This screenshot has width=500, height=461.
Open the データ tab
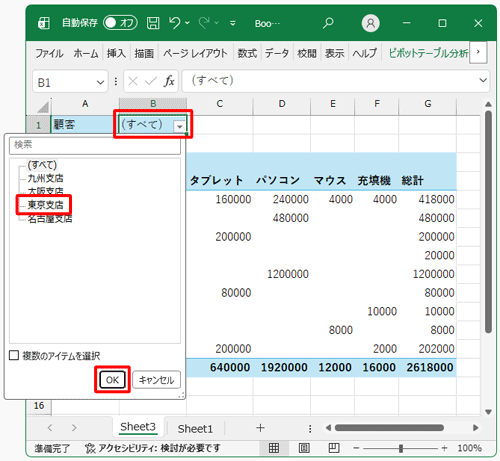pyautogui.click(x=277, y=53)
